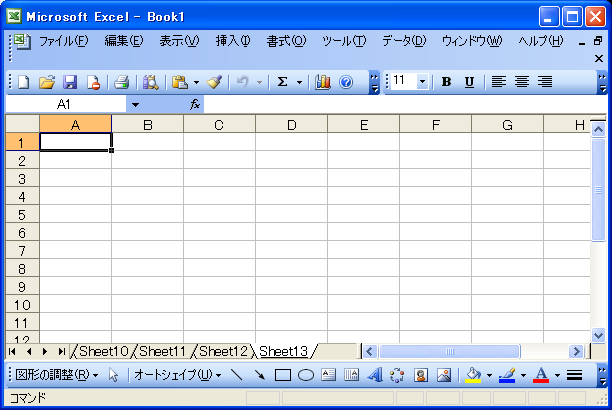The width and height of the screenshot is (612, 410).
Task: Open the データ menu
Action: [x=404, y=41]
